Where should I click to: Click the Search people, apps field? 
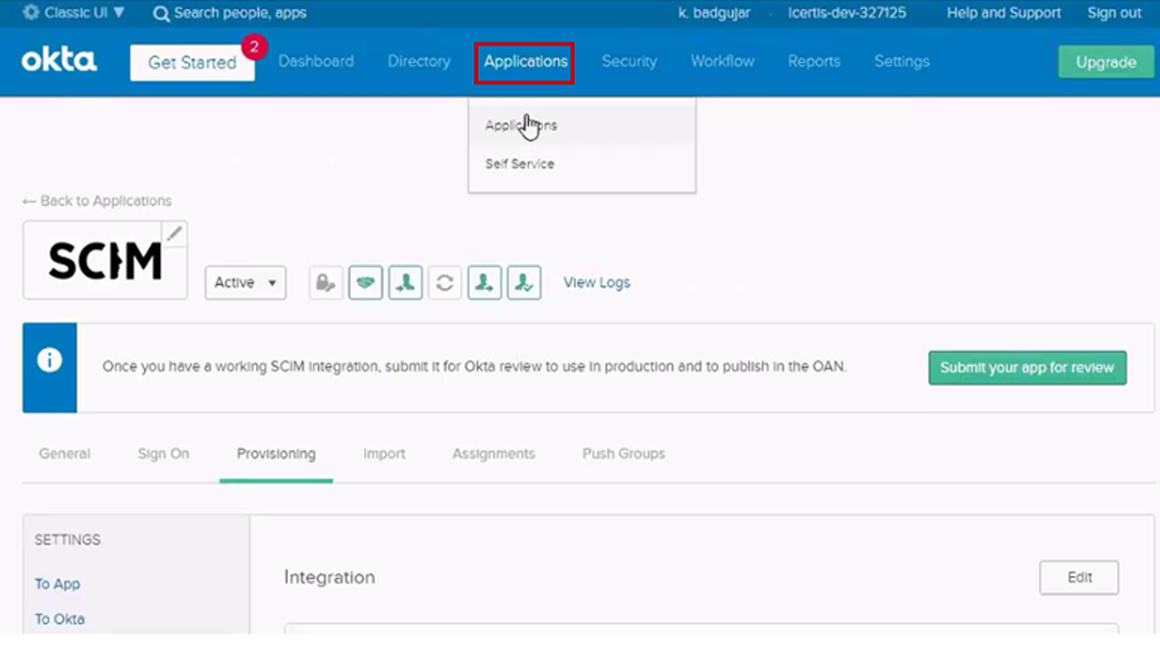[240, 14]
